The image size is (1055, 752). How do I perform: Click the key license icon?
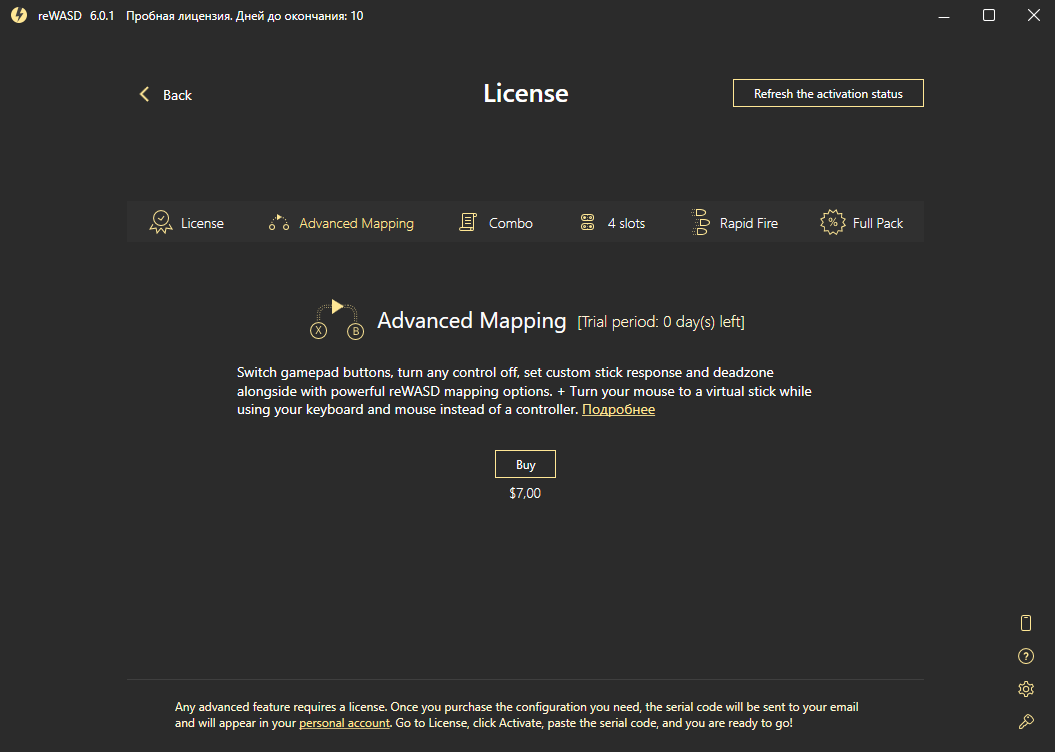[x=1025, y=721]
